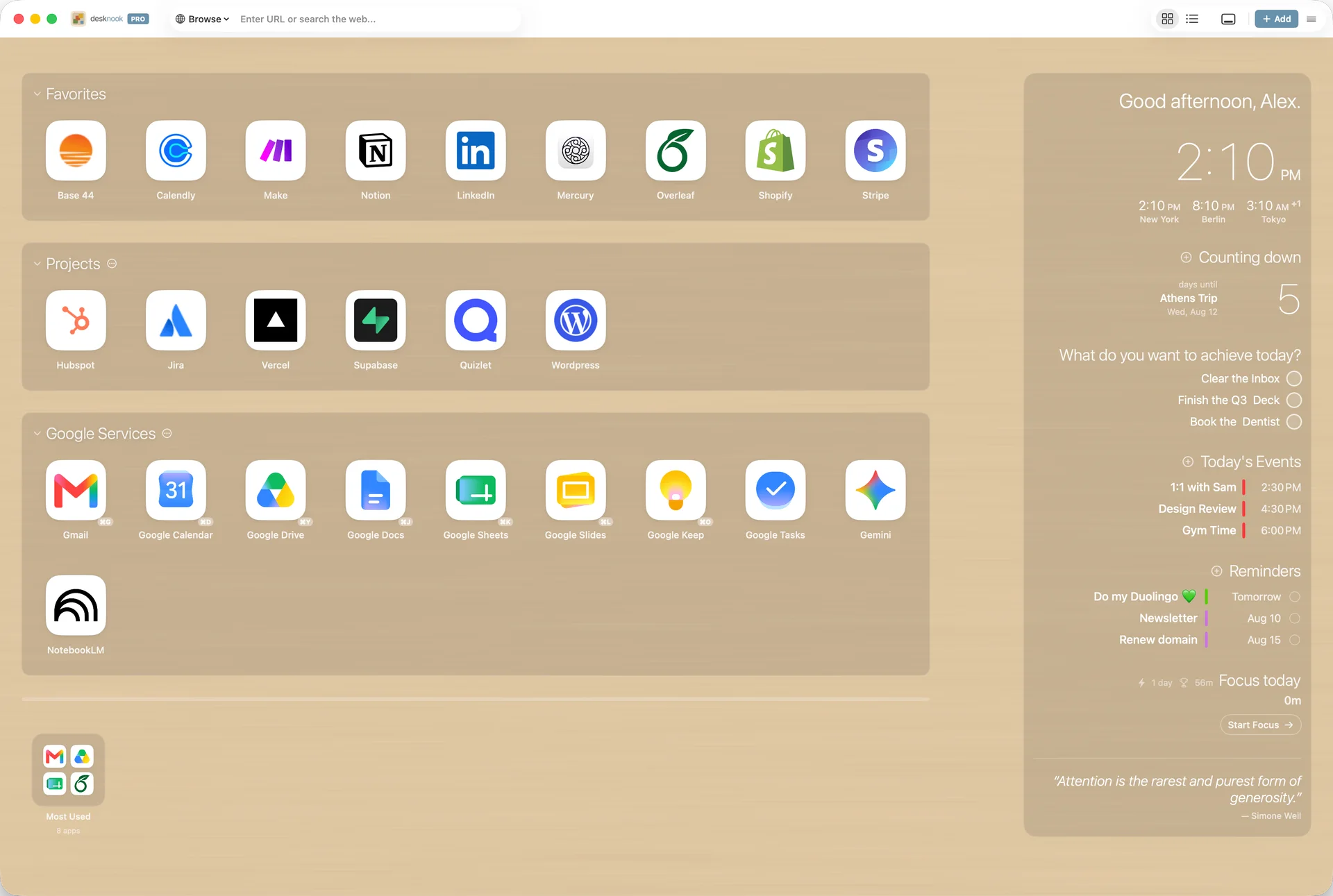Open the Make app icon
1333x896 pixels.
click(x=276, y=151)
